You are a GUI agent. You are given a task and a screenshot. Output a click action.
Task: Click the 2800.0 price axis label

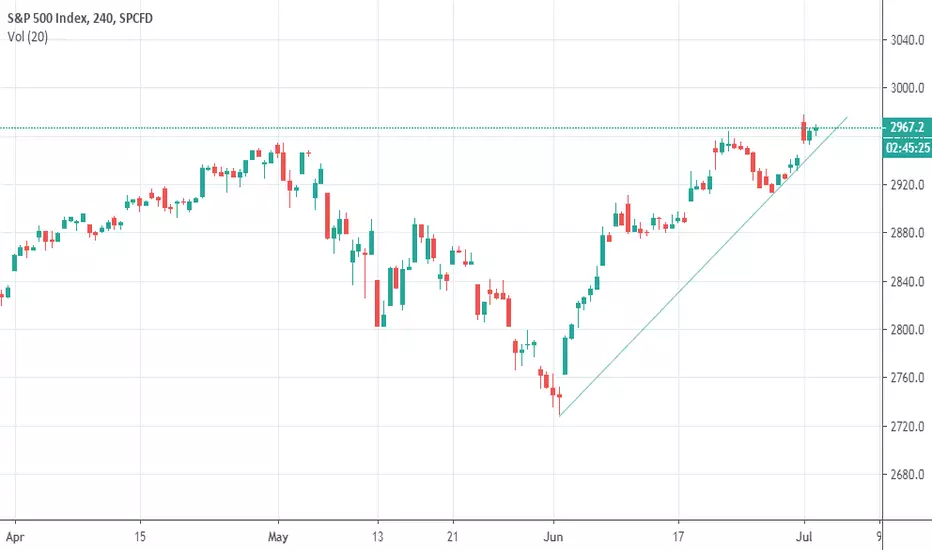point(907,329)
